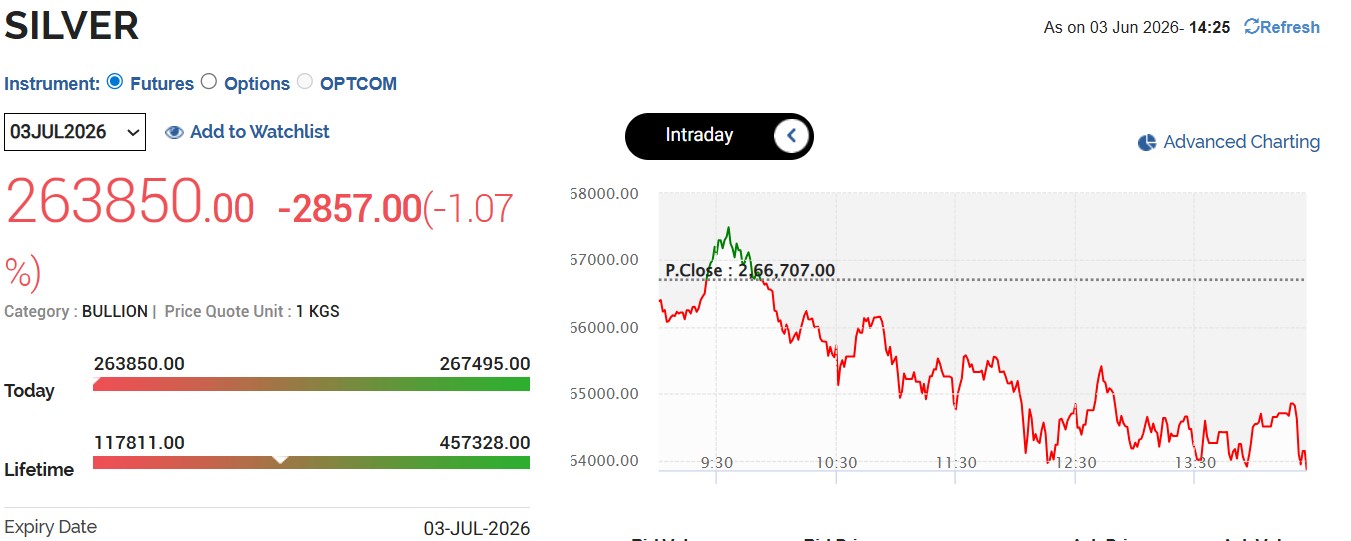The width and height of the screenshot is (1351, 541).
Task: Click the Add to Watchlist link
Action: tap(260, 131)
